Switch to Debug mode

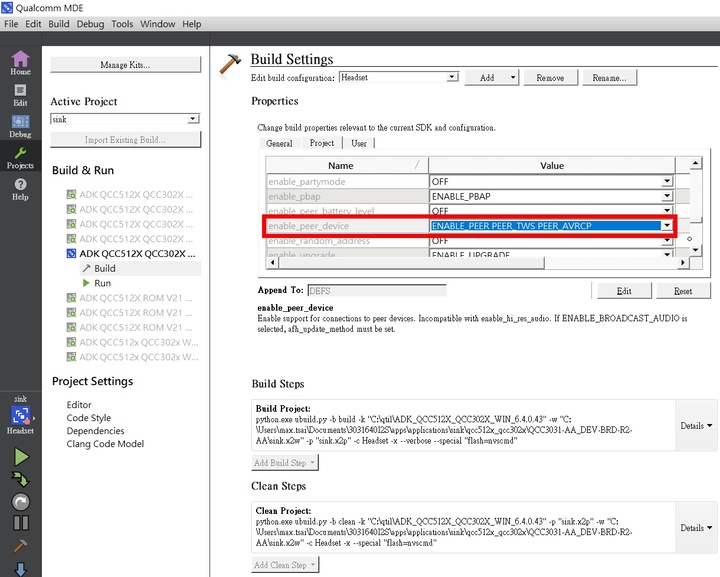point(20,126)
